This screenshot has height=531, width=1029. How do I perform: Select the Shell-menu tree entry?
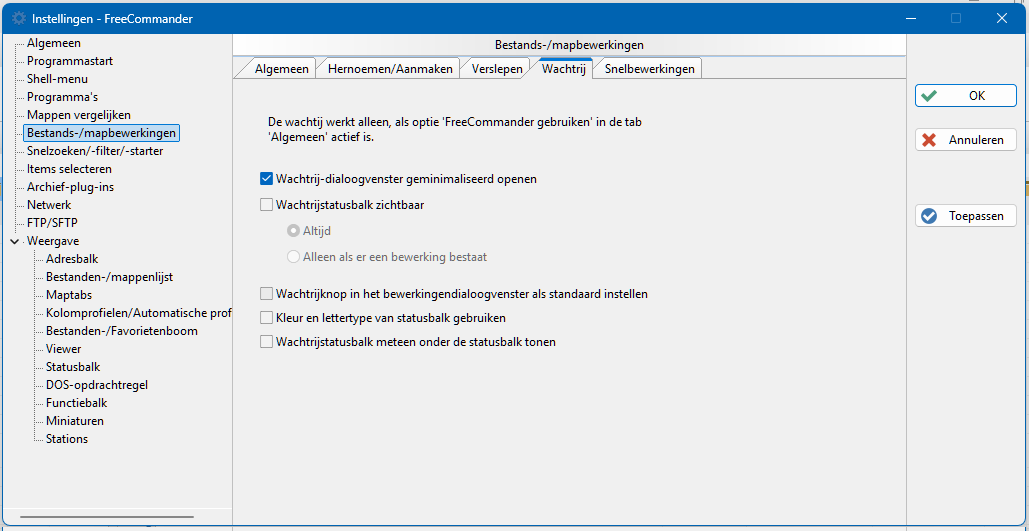(57, 79)
